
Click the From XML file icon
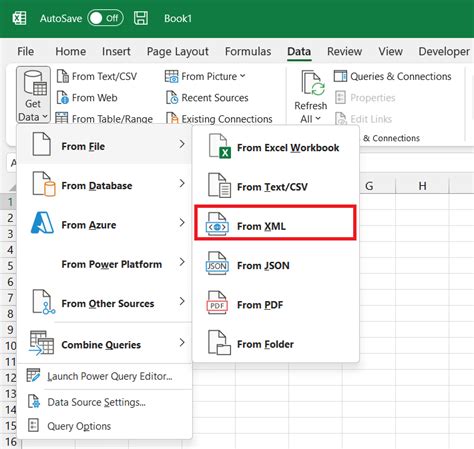click(x=217, y=224)
